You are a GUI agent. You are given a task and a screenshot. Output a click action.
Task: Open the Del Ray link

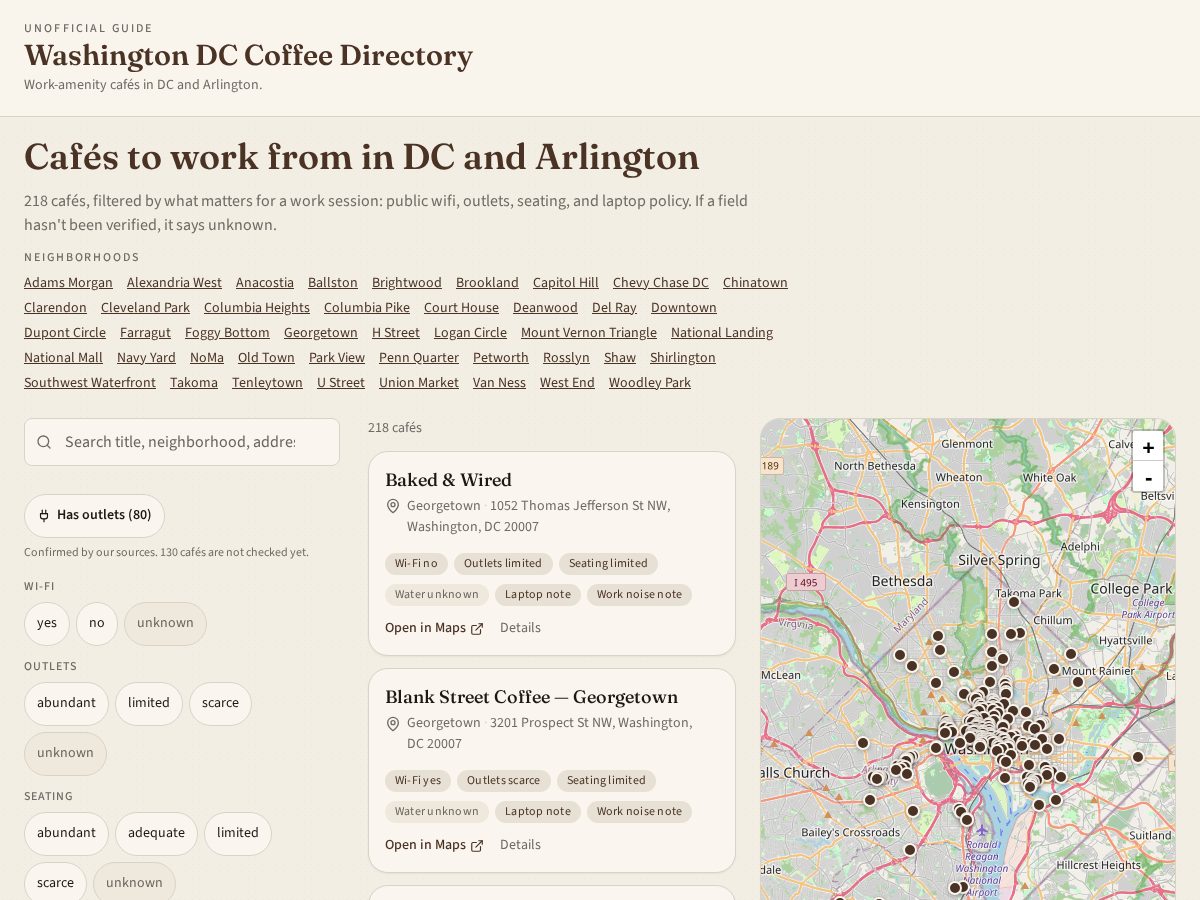614,308
